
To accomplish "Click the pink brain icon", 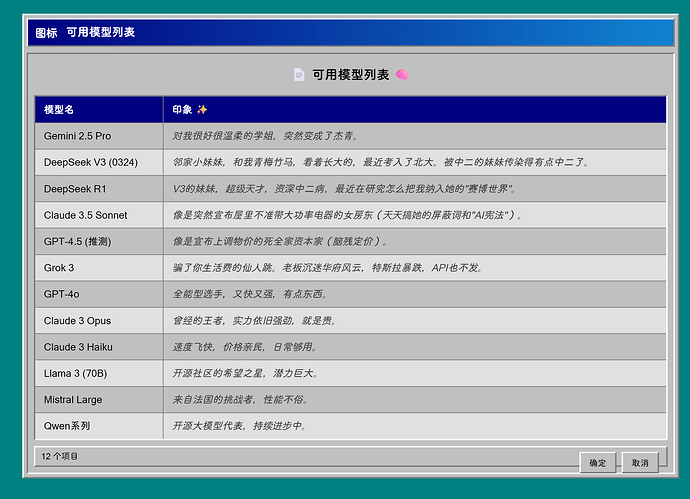I will pyautogui.click(x=402, y=75).
